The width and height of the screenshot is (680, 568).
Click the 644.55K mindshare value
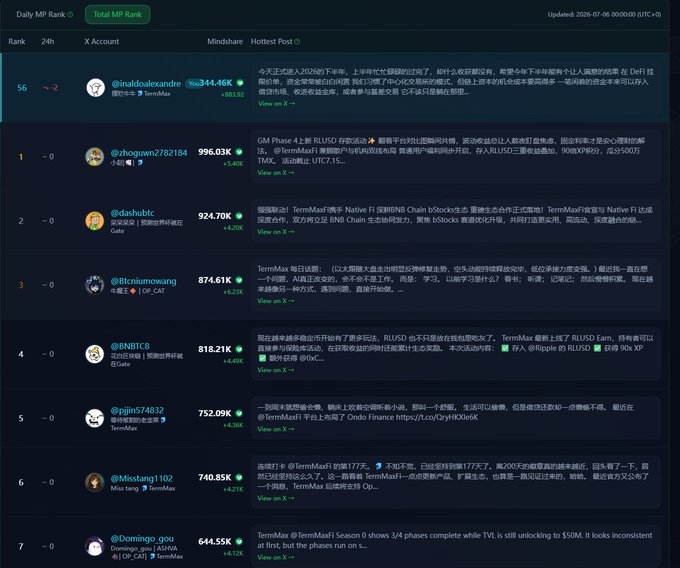tap(215, 541)
